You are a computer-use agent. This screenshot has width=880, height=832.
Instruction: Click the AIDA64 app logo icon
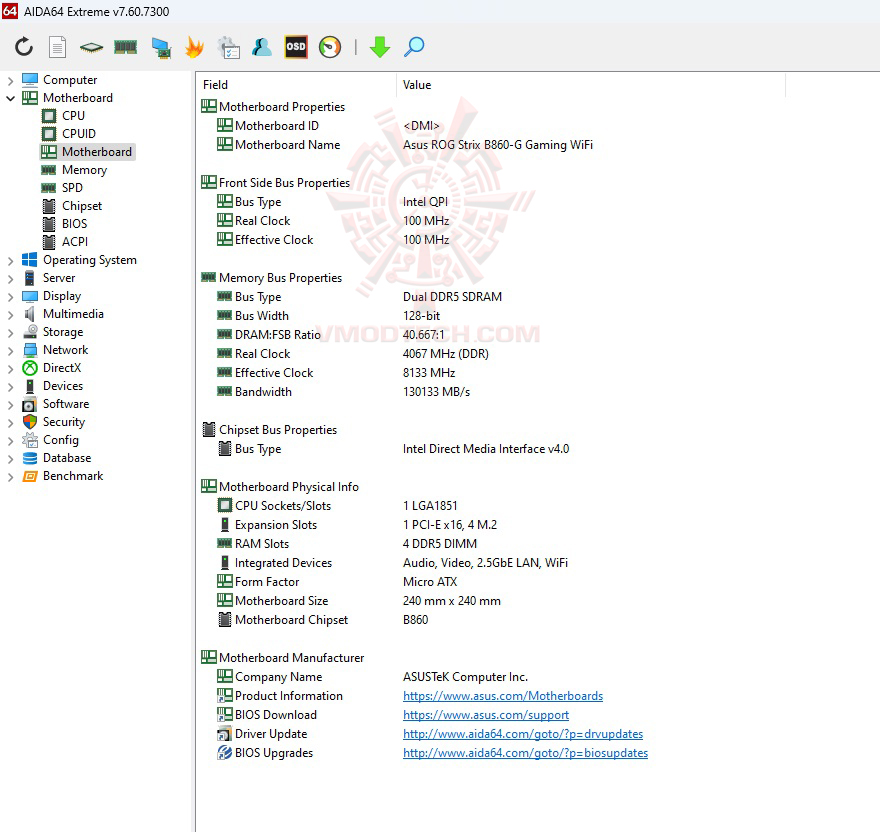[10, 11]
